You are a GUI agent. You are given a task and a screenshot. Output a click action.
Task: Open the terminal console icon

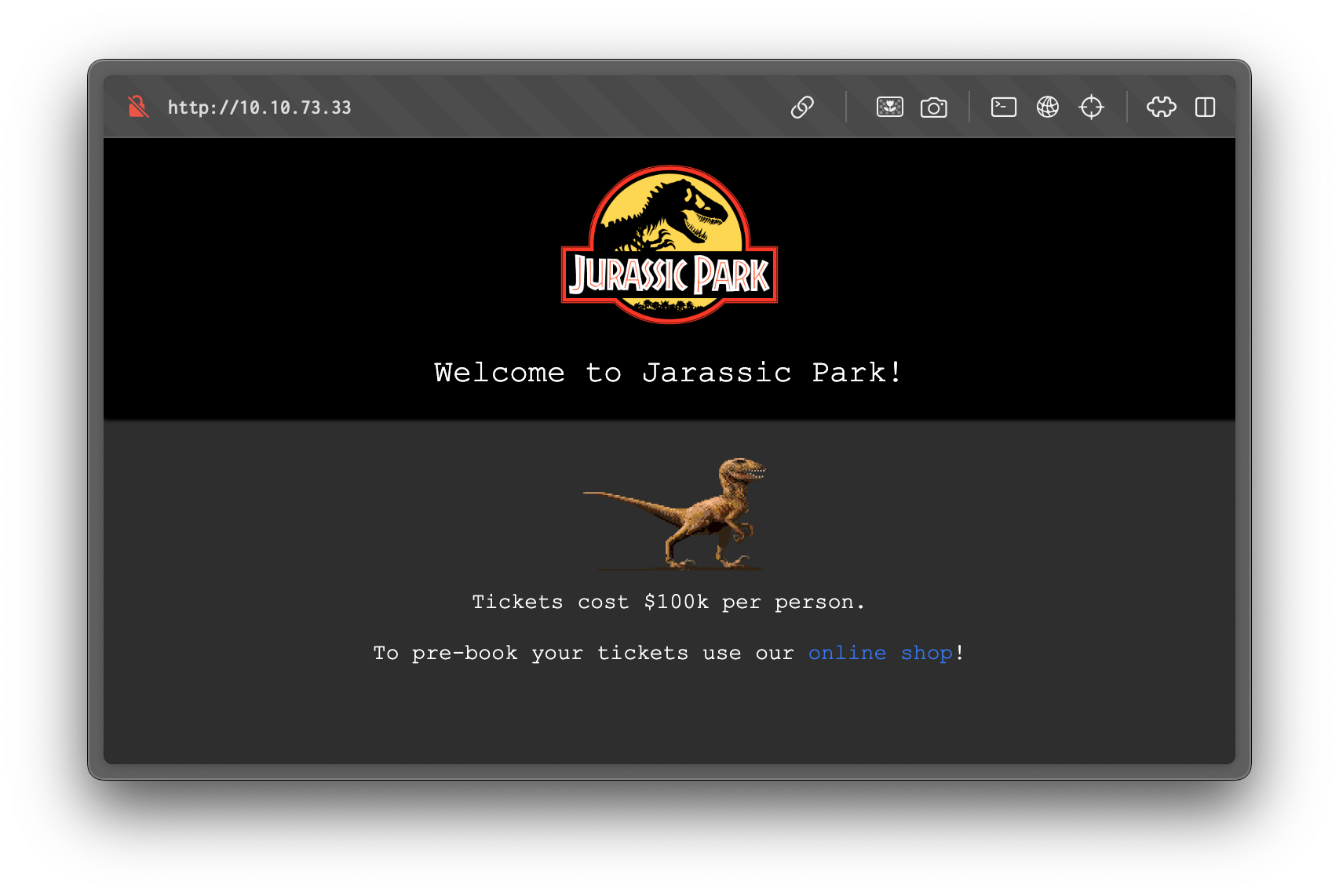(1004, 107)
